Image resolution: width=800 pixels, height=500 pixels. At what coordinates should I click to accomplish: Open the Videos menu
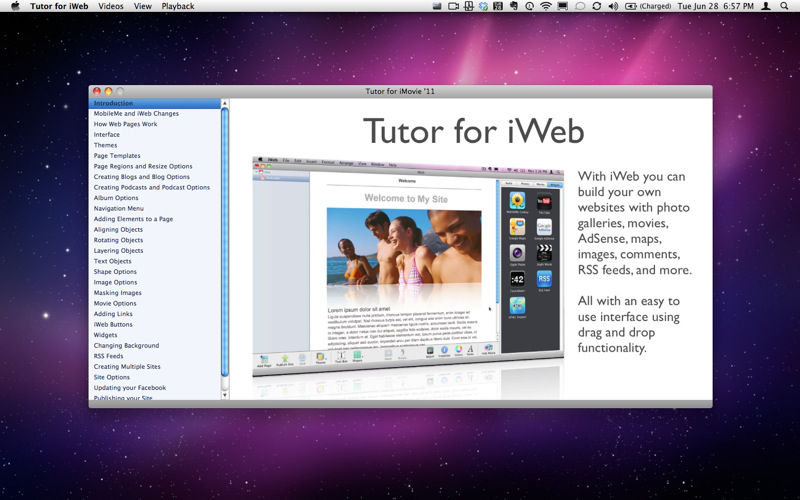(111, 6)
